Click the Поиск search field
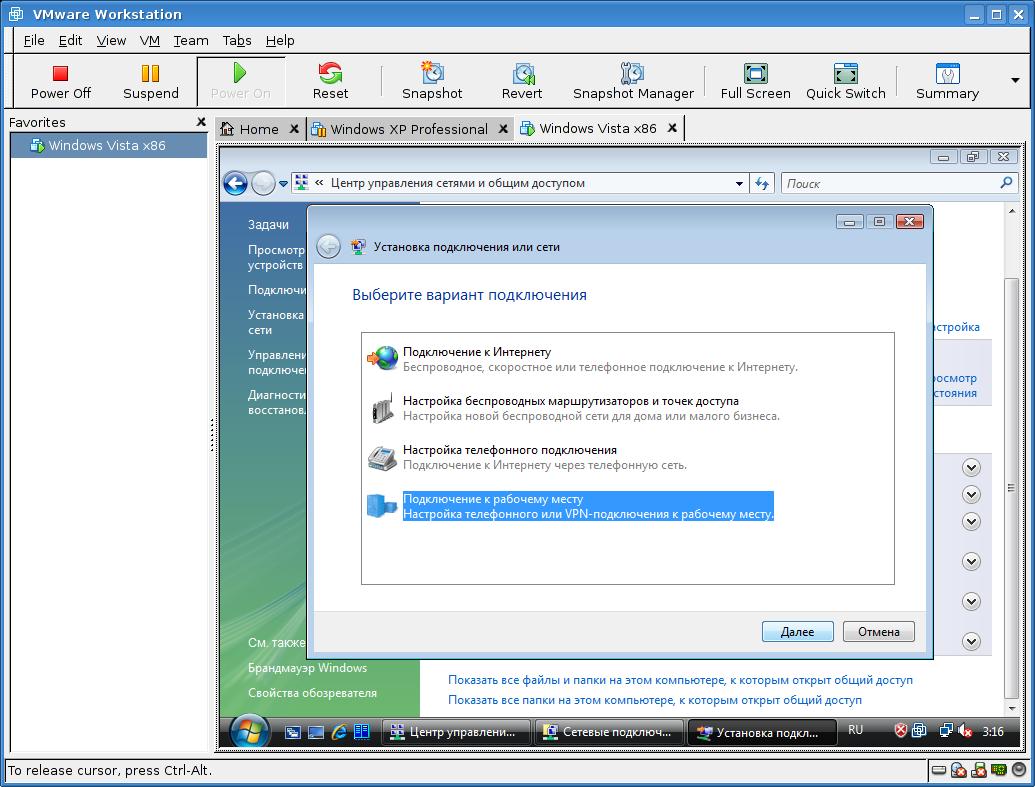Image resolution: width=1035 pixels, height=787 pixels. (890, 184)
